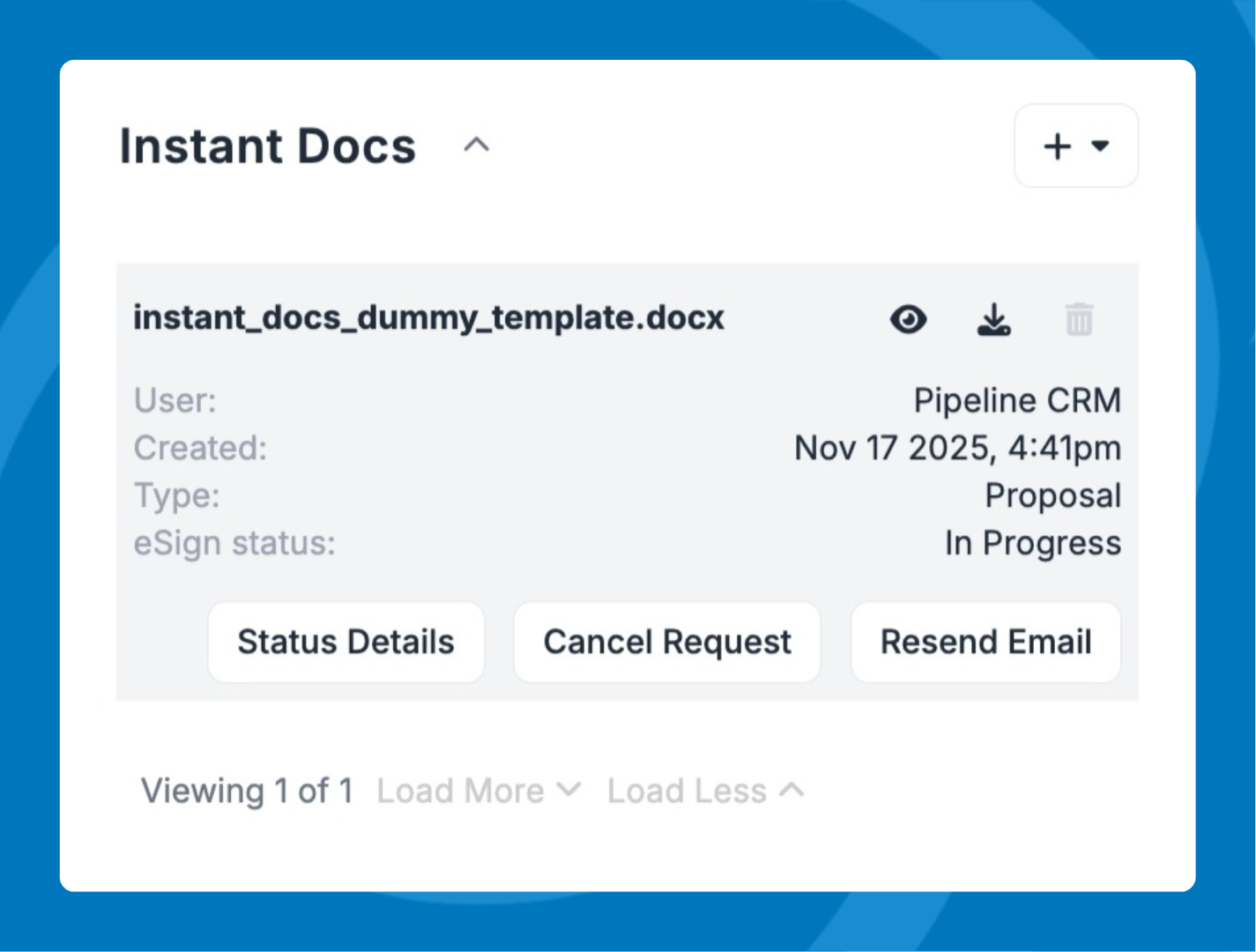
Task: Click the down chevron after Load More
Action: pos(569,790)
